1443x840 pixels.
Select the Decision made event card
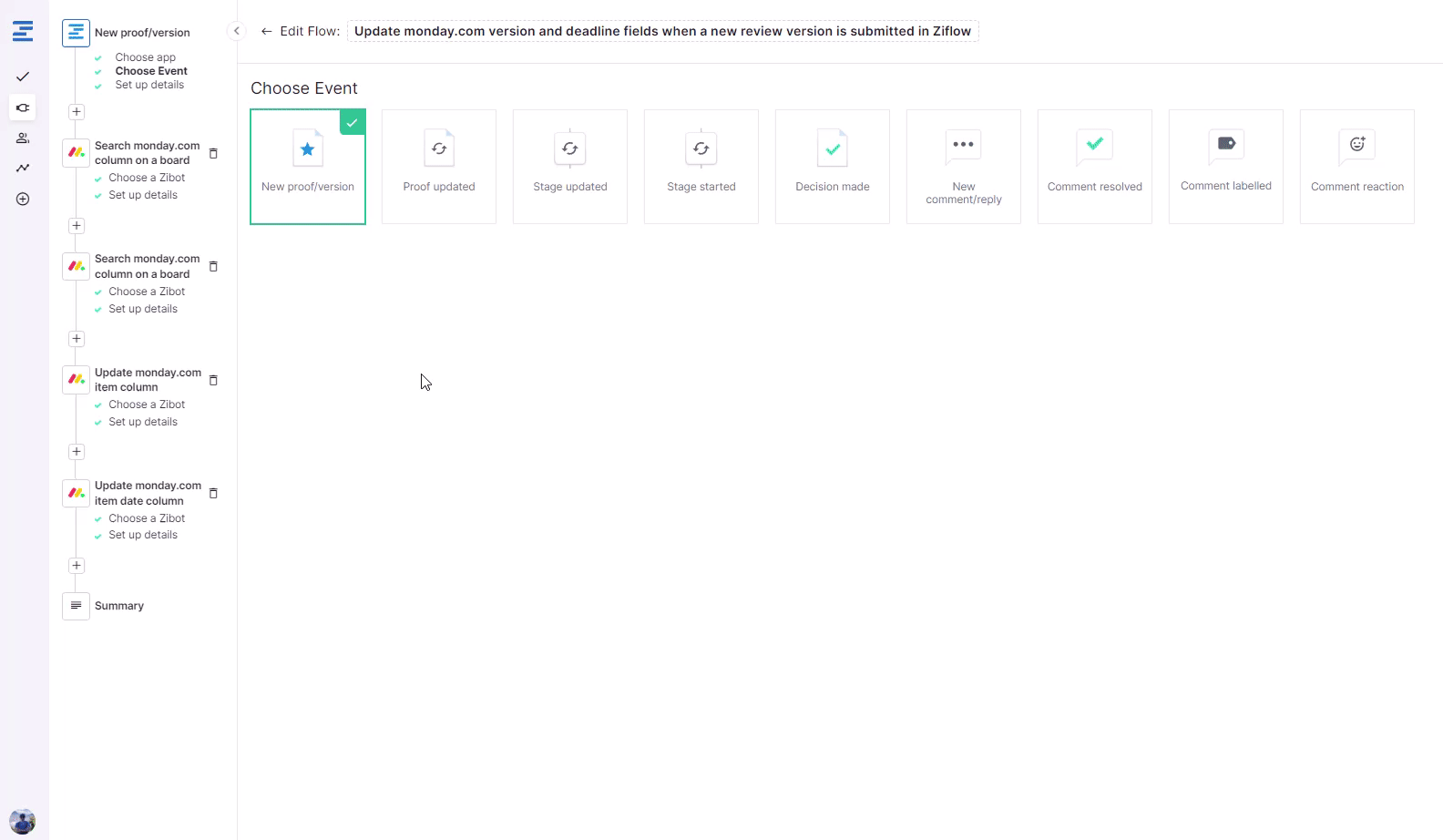[x=833, y=167]
